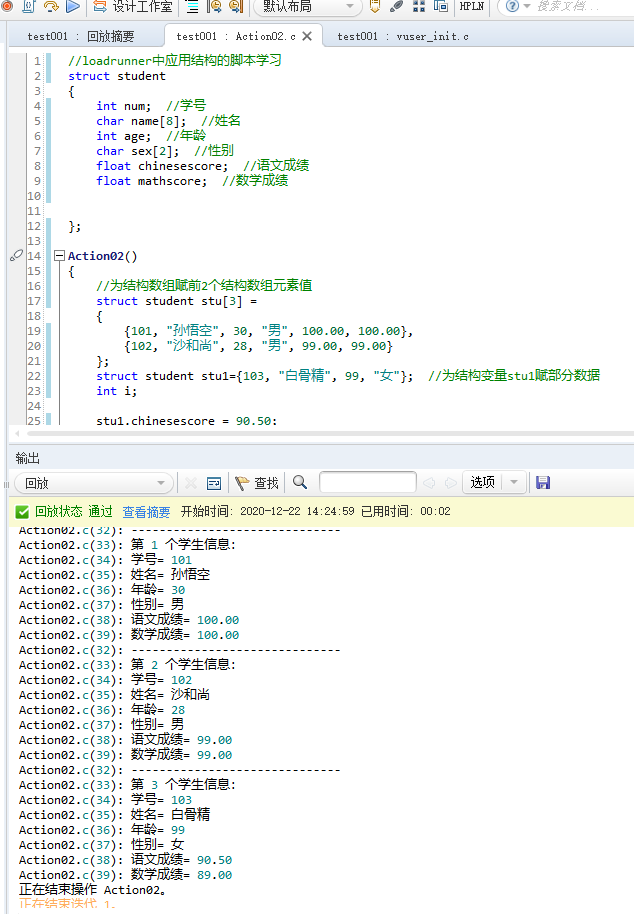
Task: Click the output row 学号= 101
Action: point(105,560)
